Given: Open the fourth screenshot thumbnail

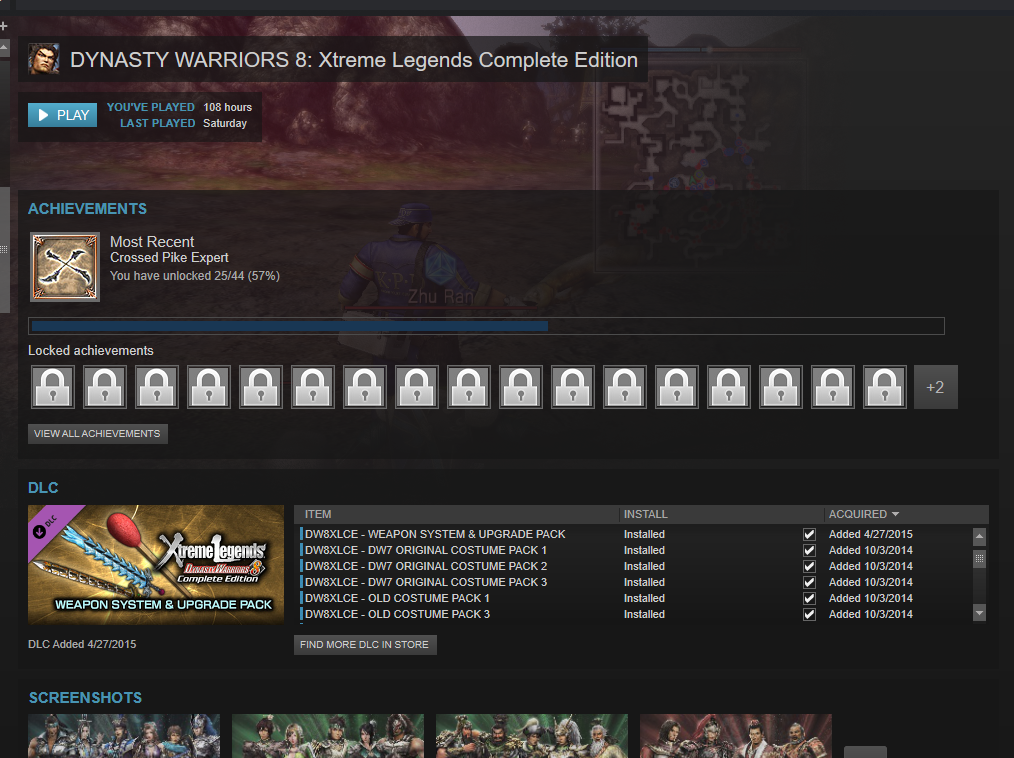Looking at the screenshot, I should (x=736, y=736).
